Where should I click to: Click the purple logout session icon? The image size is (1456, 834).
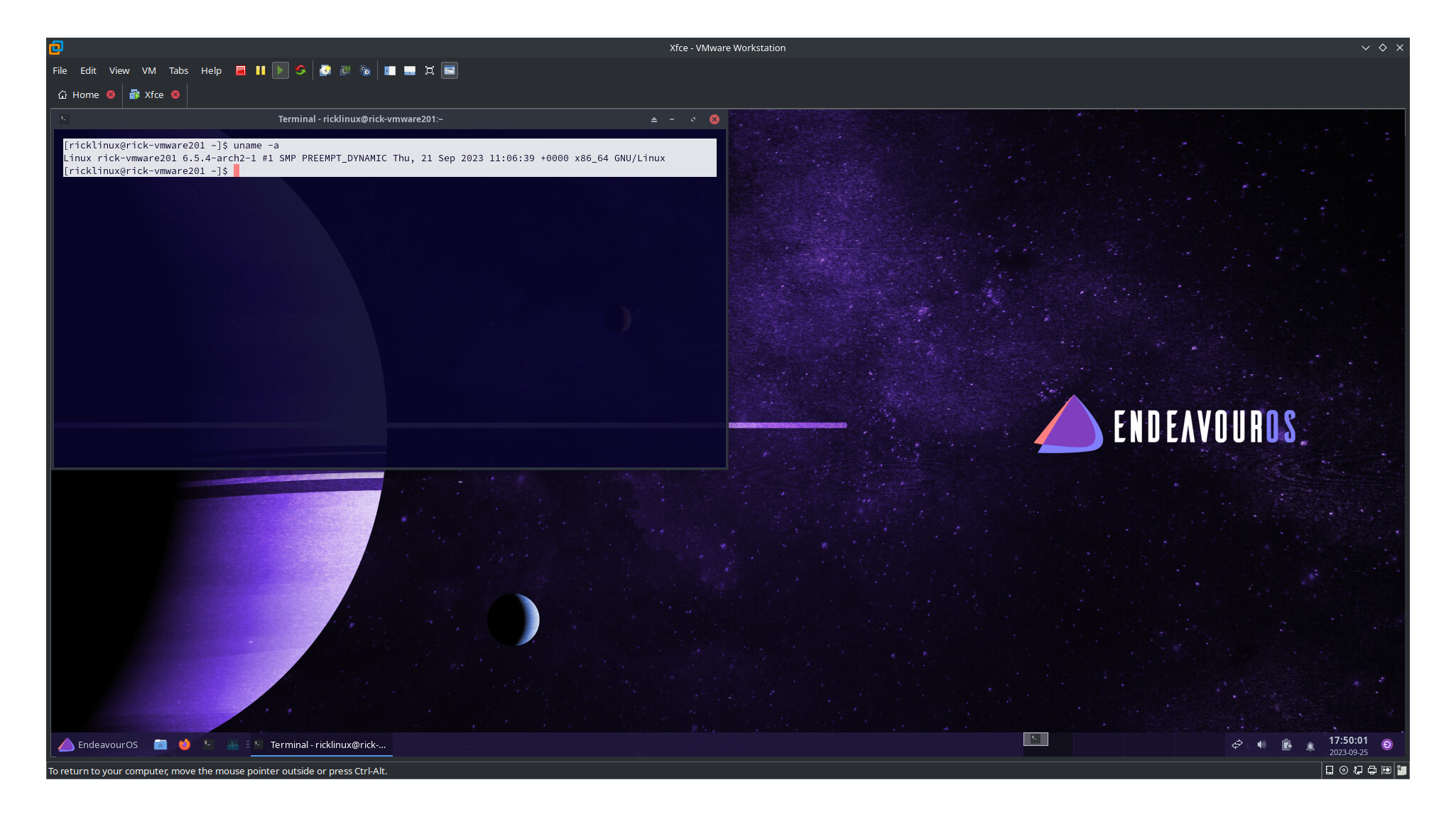(1387, 744)
